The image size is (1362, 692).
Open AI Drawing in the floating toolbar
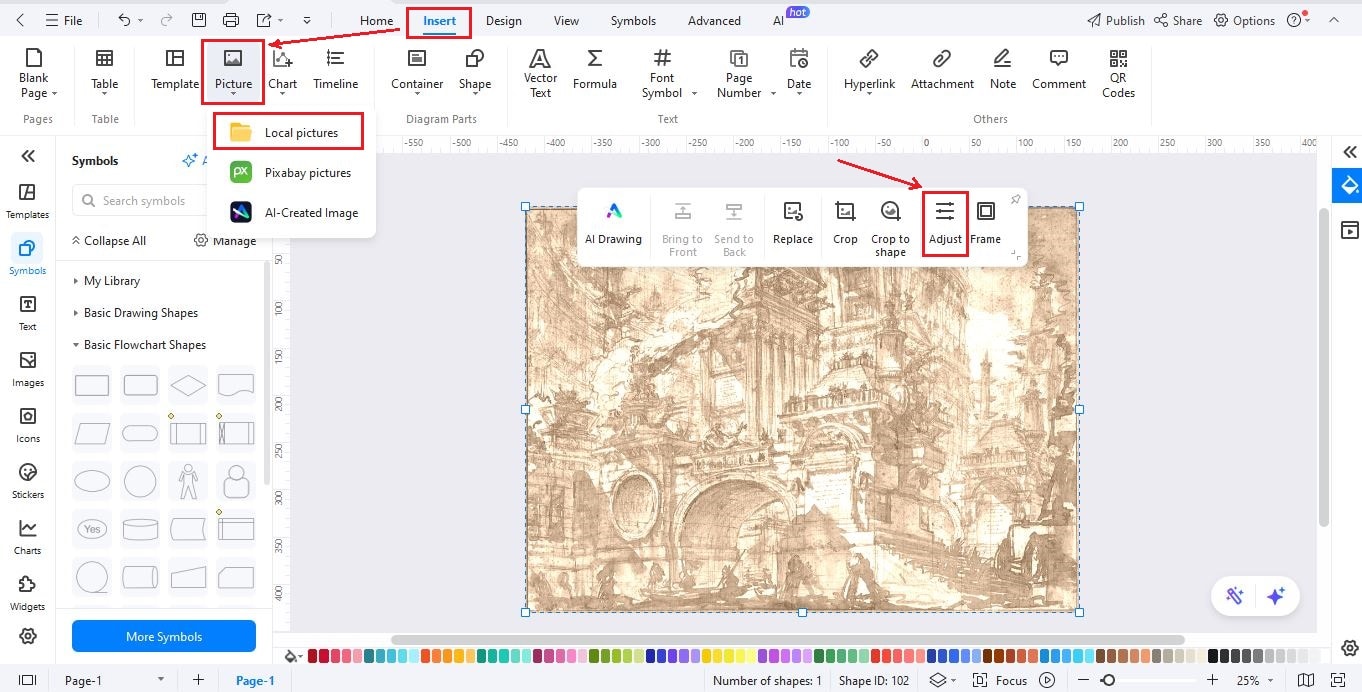tap(613, 223)
